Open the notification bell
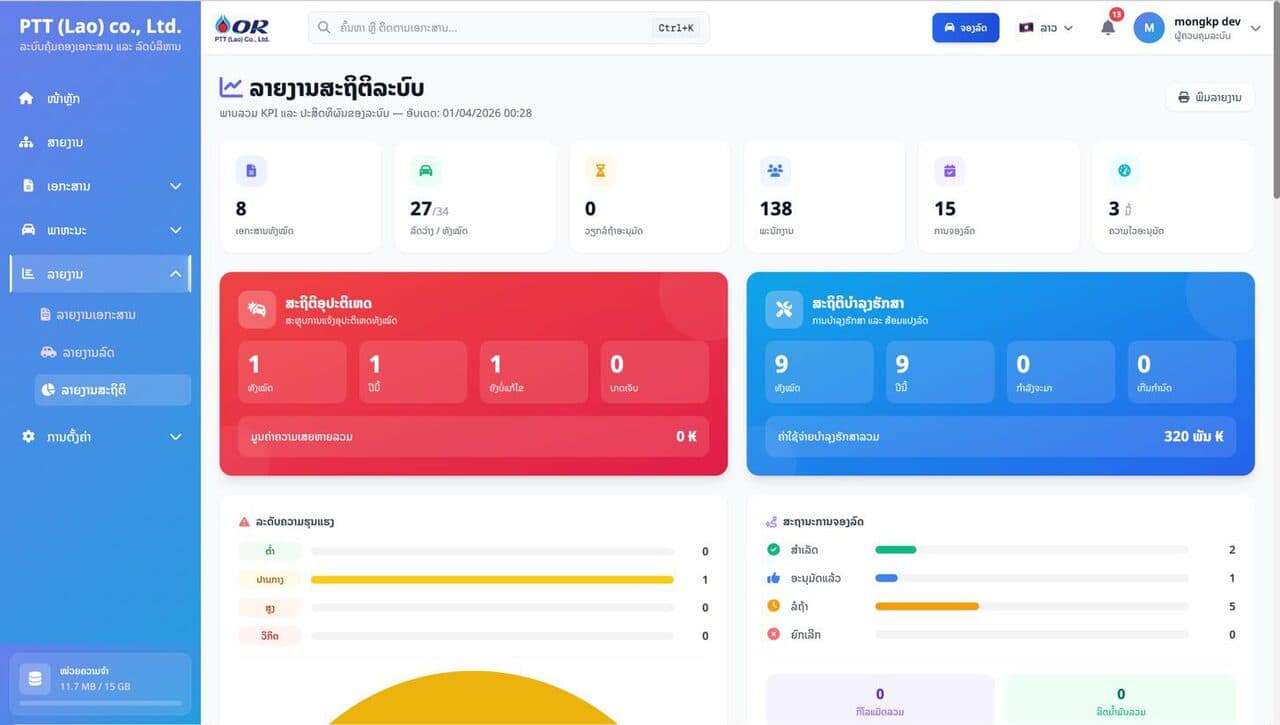Image resolution: width=1280 pixels, height=725 pixels. [x=1108, y=28]
